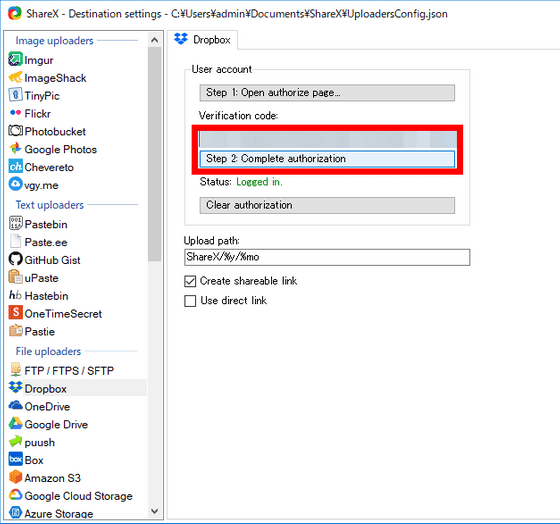Choose the Chevereto icon

click(15, 166)
